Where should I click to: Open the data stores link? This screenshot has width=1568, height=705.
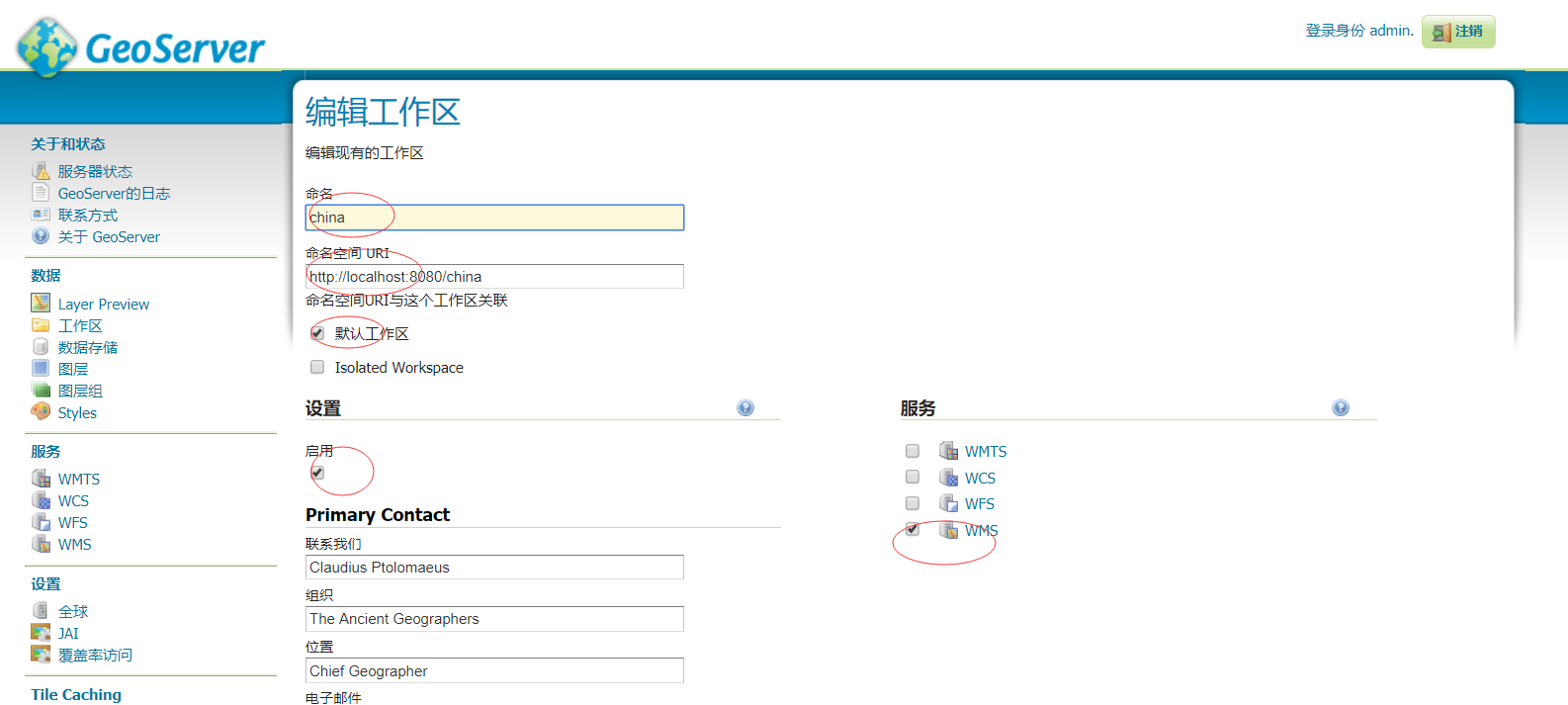click(87, 347)
